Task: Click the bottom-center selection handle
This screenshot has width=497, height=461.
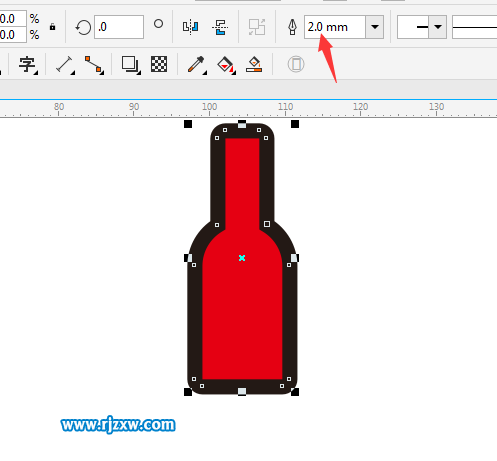Action: click(x=242, y=391)
